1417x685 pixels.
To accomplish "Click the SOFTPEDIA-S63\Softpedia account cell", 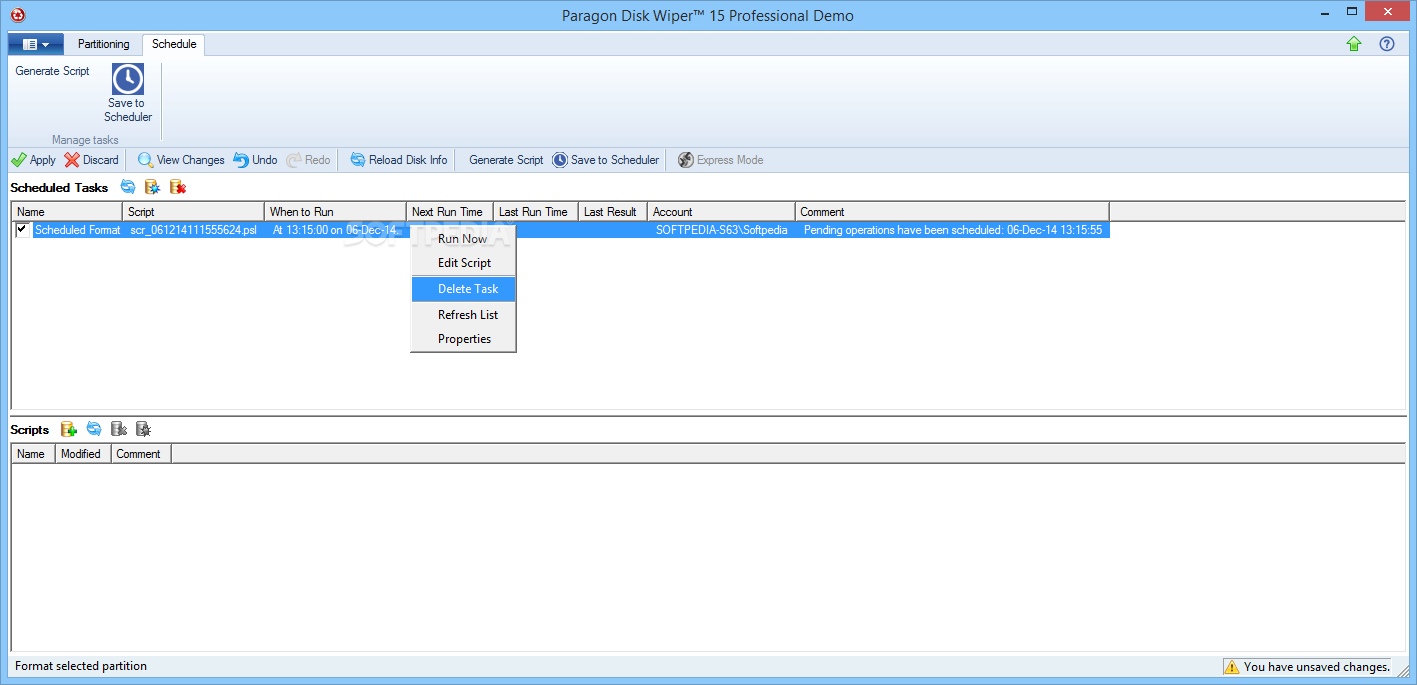I will pos(721,230).
